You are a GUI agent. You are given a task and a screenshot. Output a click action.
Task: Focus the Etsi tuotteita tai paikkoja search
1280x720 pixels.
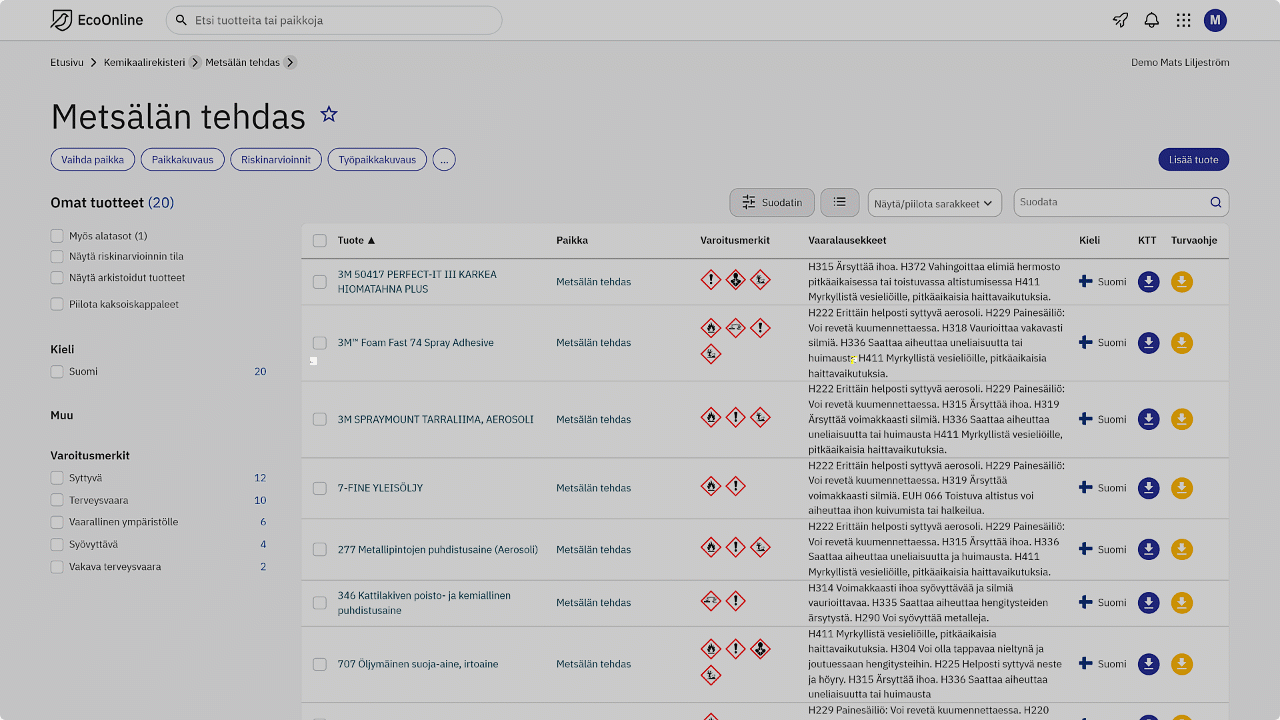[x=334, y=20]
